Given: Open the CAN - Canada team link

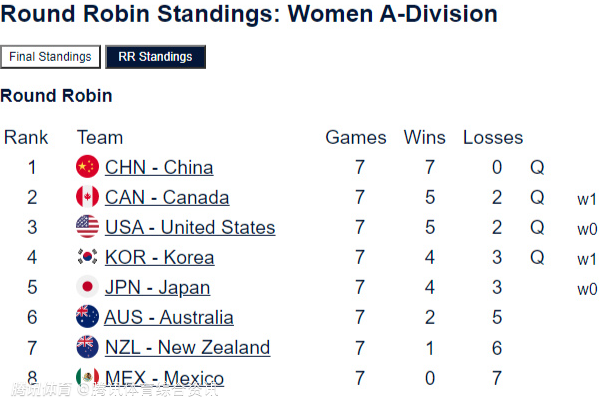Looking at the screenshot, I should 167,197.
